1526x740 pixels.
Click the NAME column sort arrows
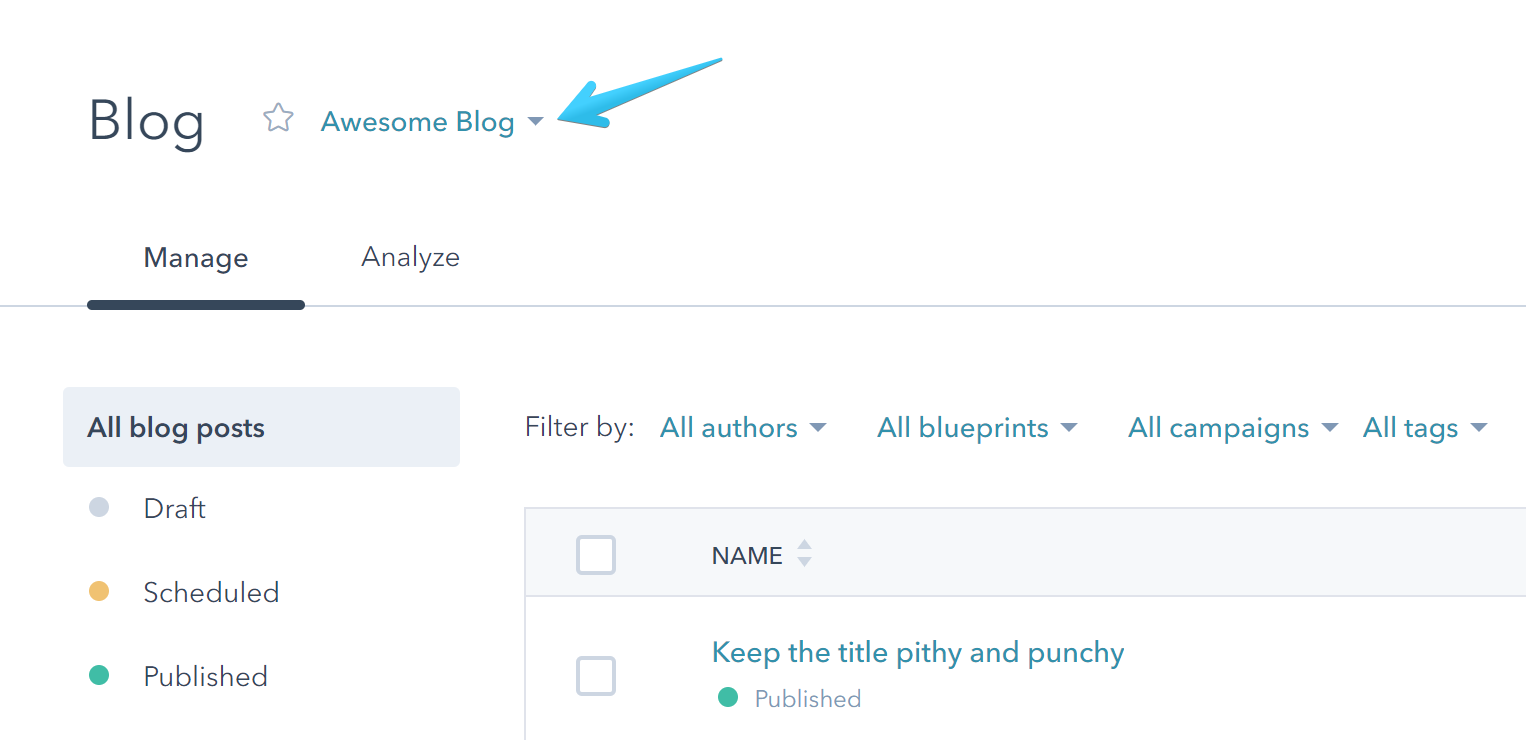[804, 554]
